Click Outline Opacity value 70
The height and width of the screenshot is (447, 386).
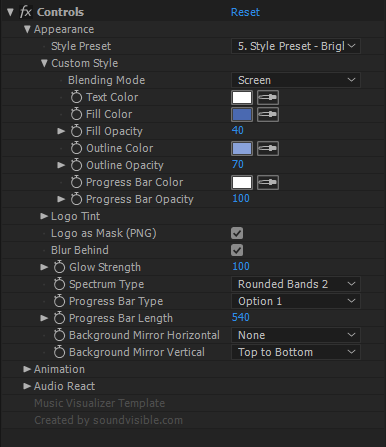tap(238, 165)
